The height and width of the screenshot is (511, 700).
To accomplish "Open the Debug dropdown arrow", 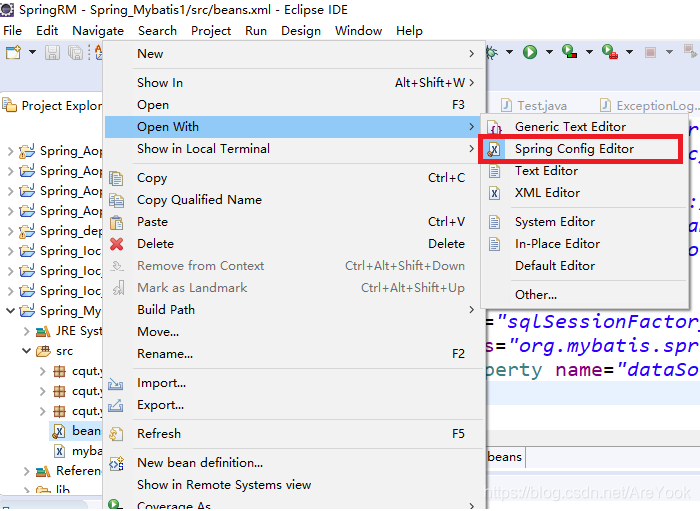I will (x=509, y=52).
